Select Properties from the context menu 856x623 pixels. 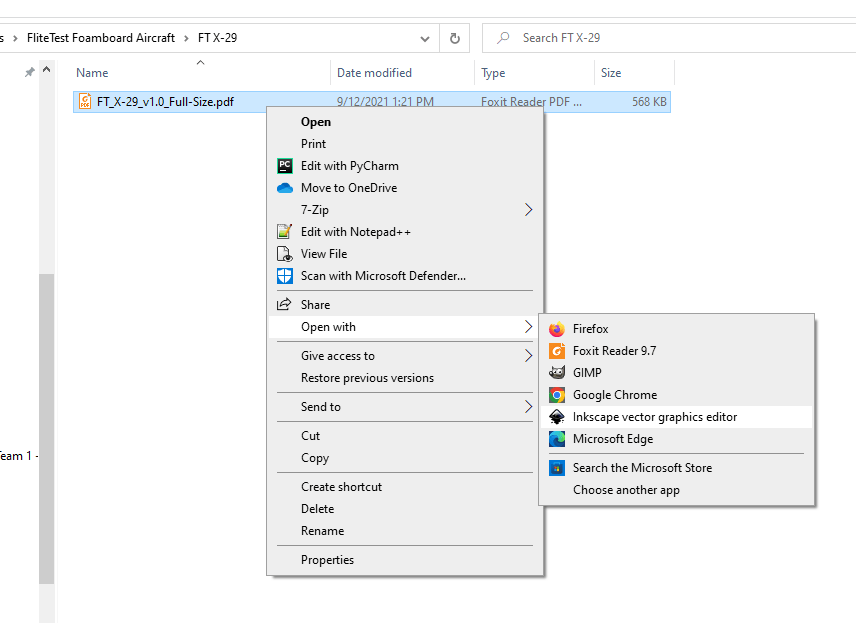coord(327,560)
